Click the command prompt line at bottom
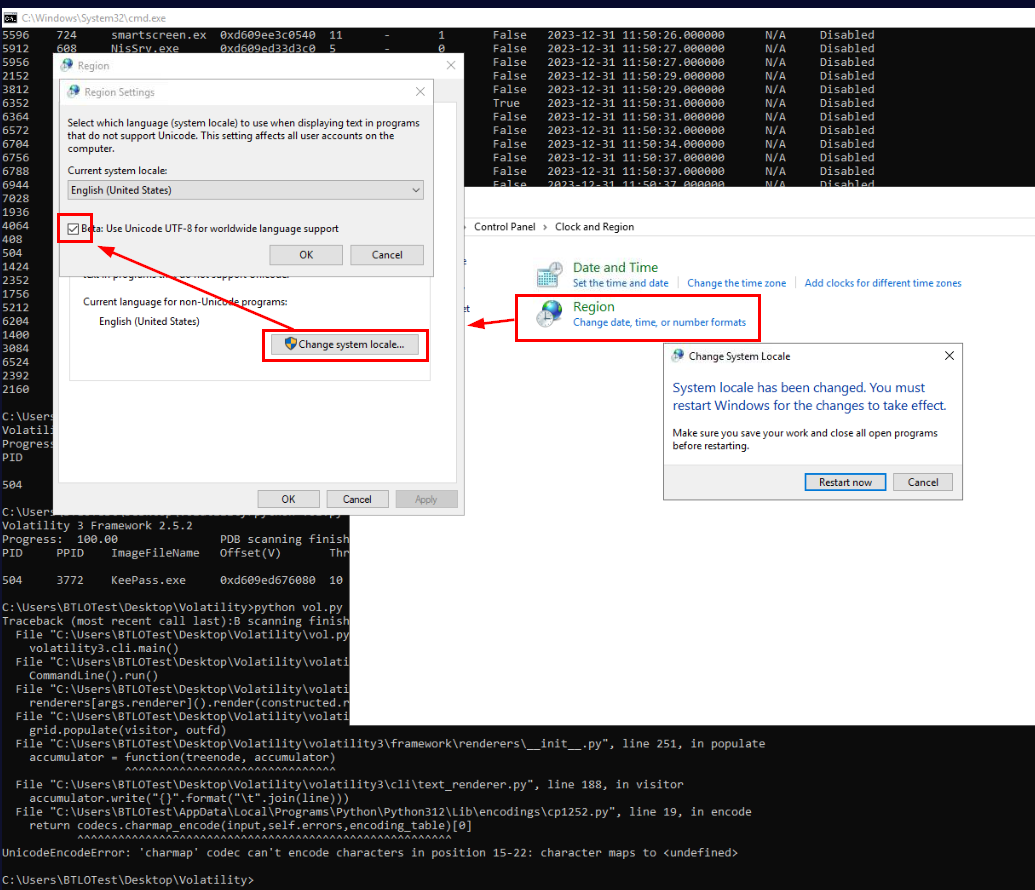Screen dimensions: 1035x890 [x=127, y=880]
